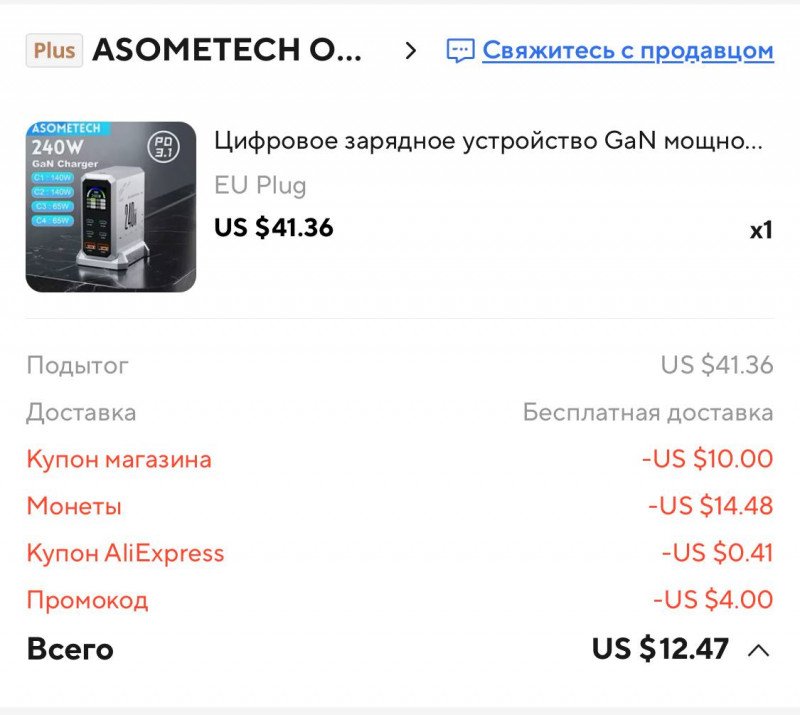Click the Подытог subtotal row
This screenshot has width=800, height=715.
pos(400,365)
